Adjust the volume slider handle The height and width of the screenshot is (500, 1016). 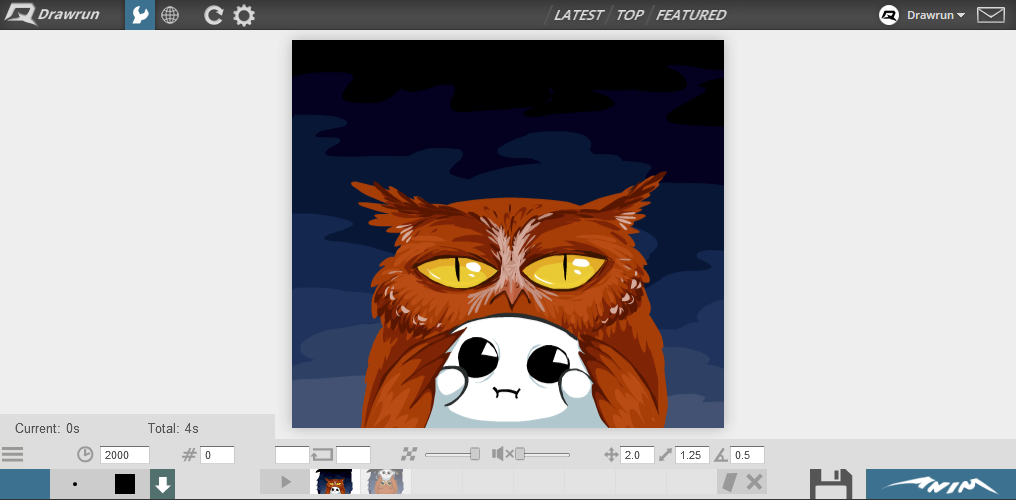tap(520, 454)
